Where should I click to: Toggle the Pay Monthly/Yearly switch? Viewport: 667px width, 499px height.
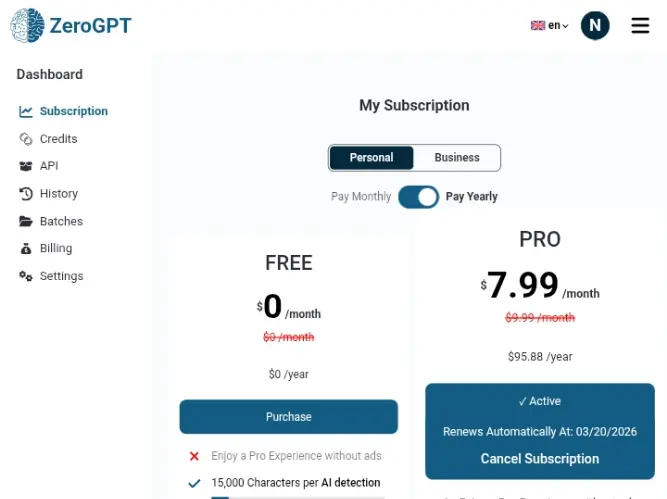point(418,197)
